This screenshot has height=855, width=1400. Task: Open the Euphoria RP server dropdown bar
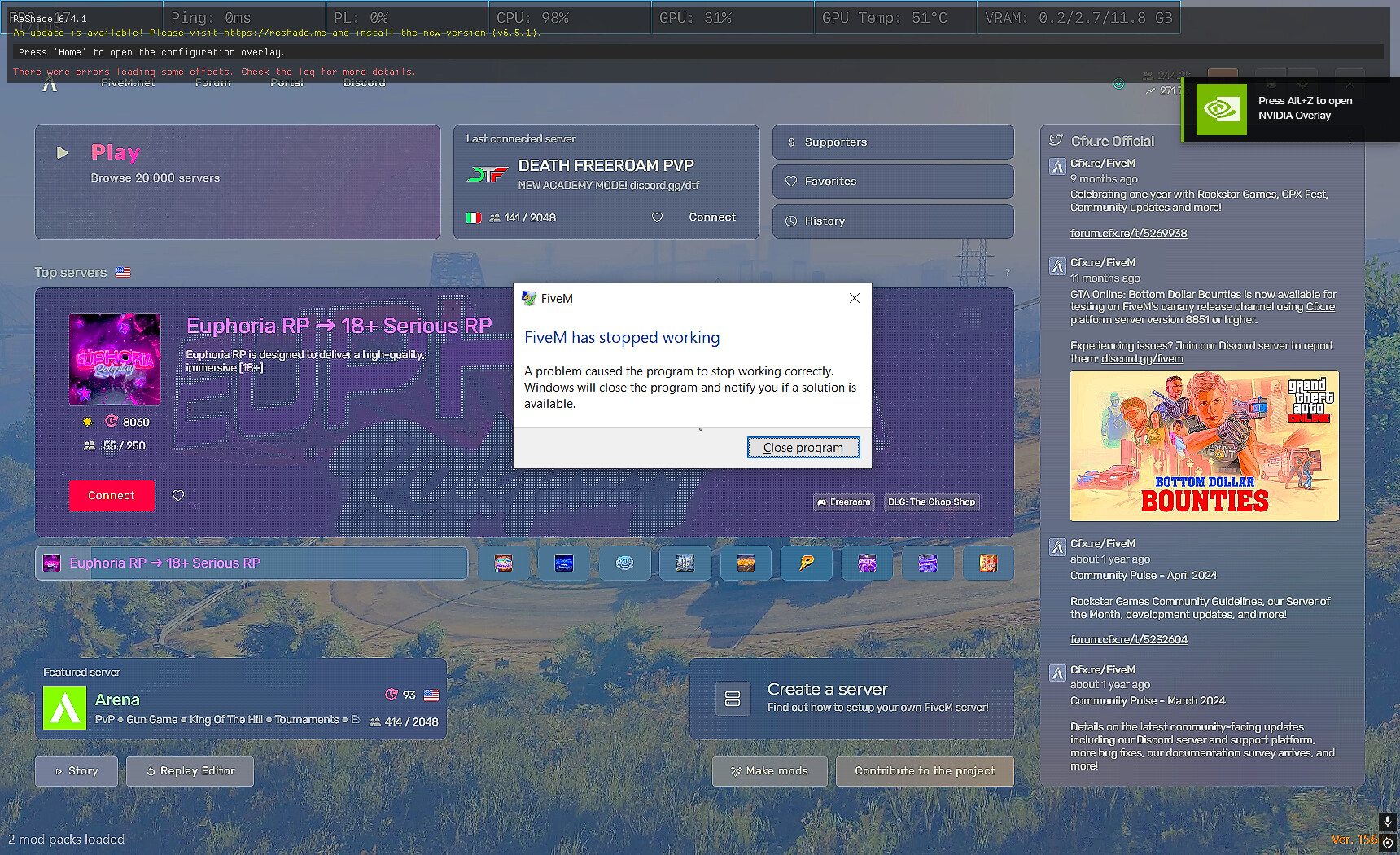pos(251,563)
